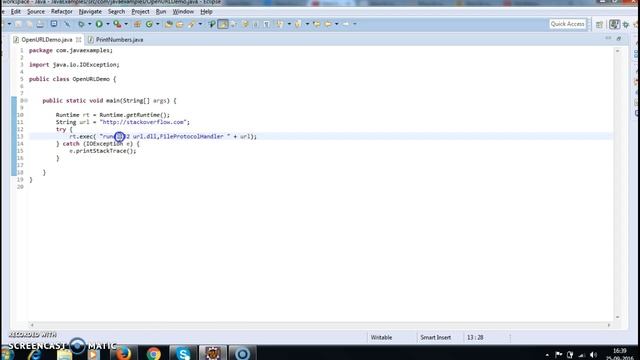The image size is (640, 360).
Task: Run the program with the green Run button
Action: click(99, 24)
